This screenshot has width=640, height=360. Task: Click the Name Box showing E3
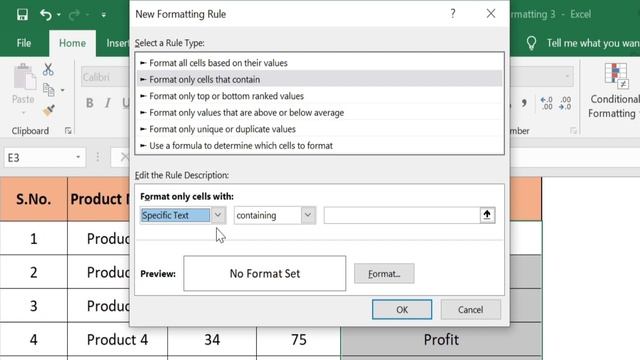tap(39, 158)
